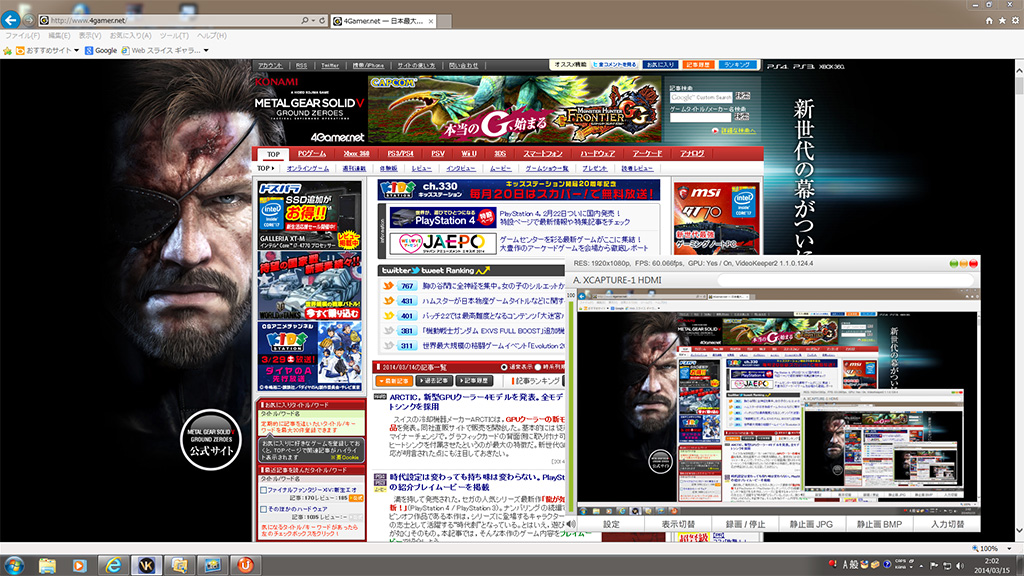Click the 録画 / 停止 button in VideoKeeper2
This screenshot has height=576, width=1024.
tap(745, 524)
